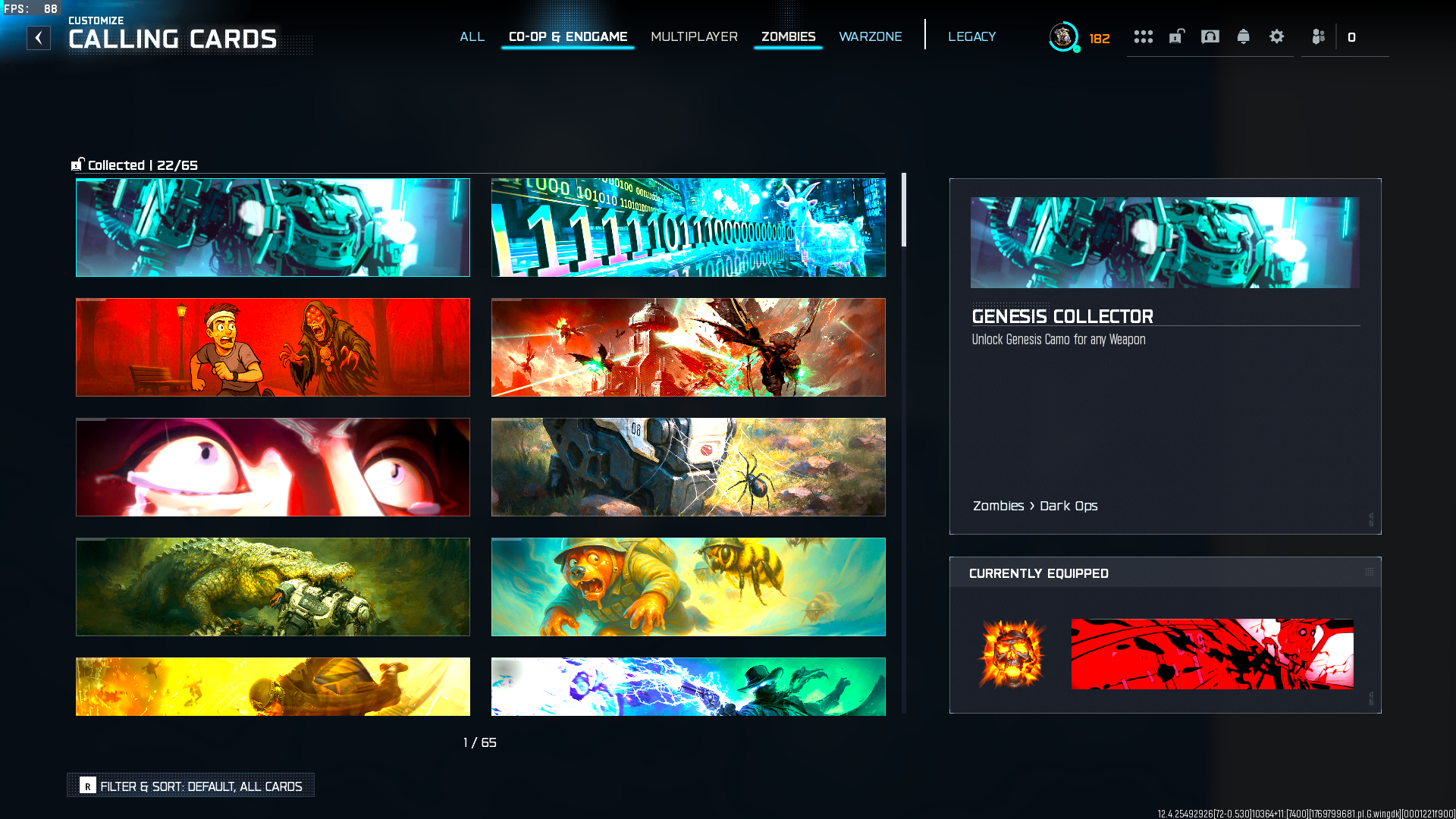
Task: Click the CURRENTLY EQUIPPED header
Action: [1039, 573]
